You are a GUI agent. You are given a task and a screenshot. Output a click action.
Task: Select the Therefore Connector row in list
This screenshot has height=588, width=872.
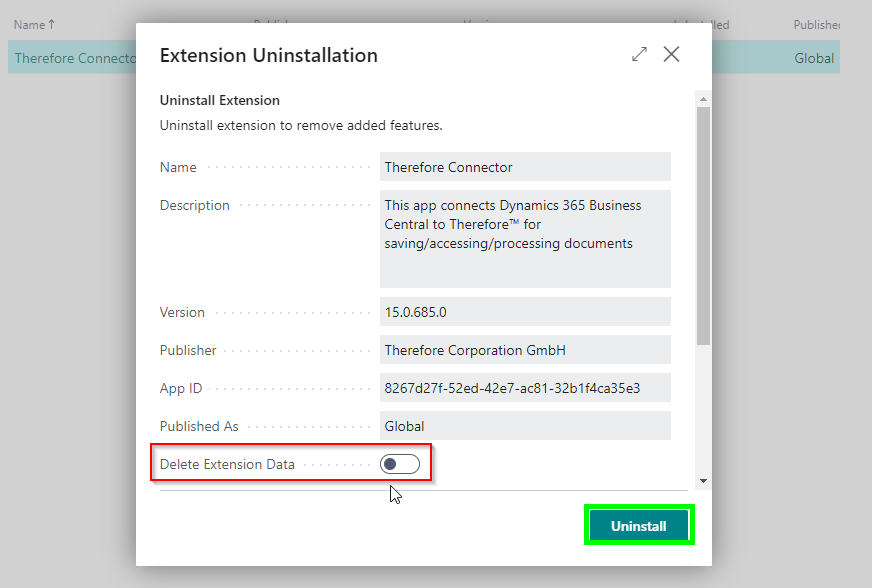[72, 58]
